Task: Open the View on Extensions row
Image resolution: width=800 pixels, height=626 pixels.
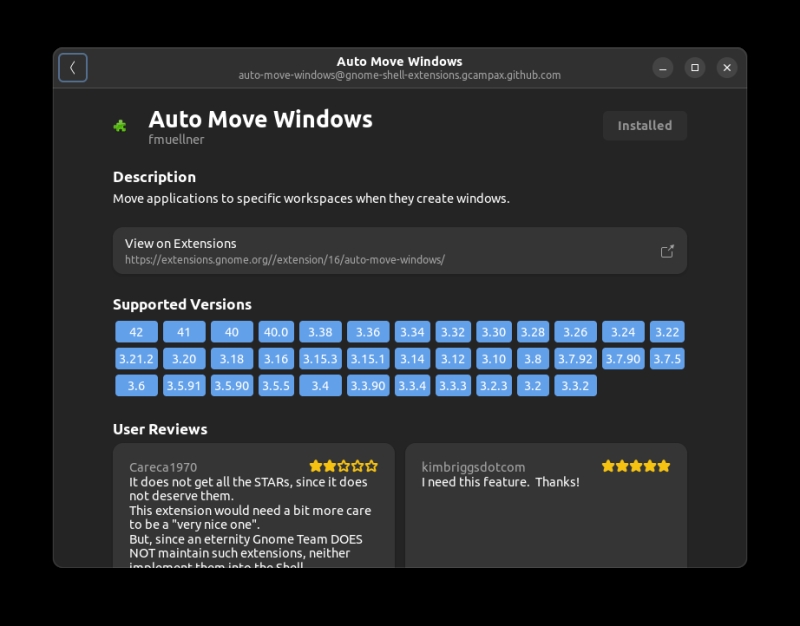Action: [399, 251]
